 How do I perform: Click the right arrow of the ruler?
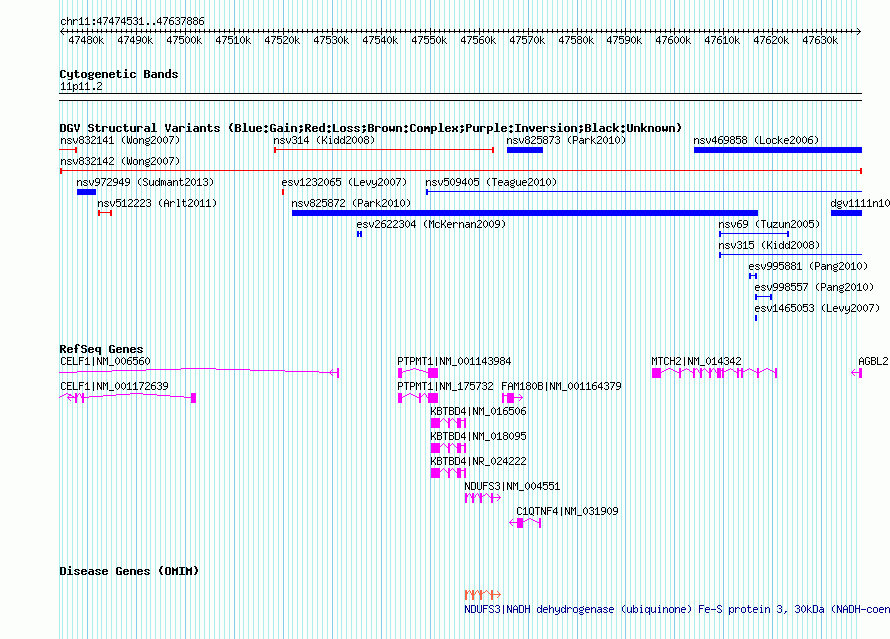(x=859, y=31)
